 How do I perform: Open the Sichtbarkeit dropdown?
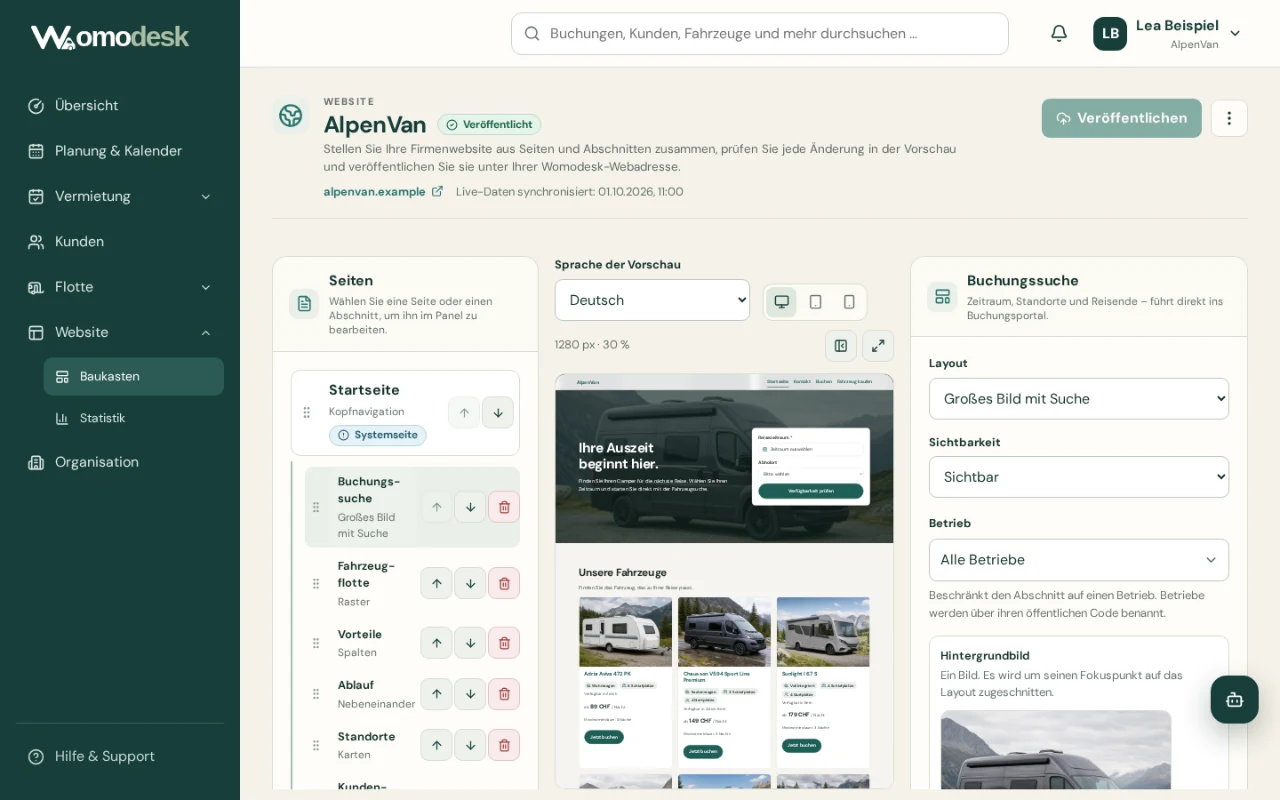[x=1079, y=477]
